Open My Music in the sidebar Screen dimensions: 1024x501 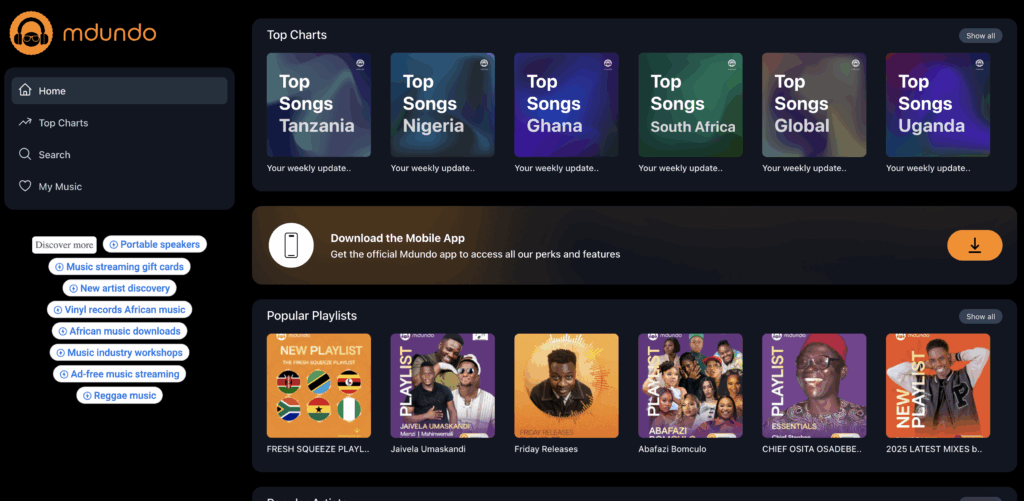[x=60, y=187]
